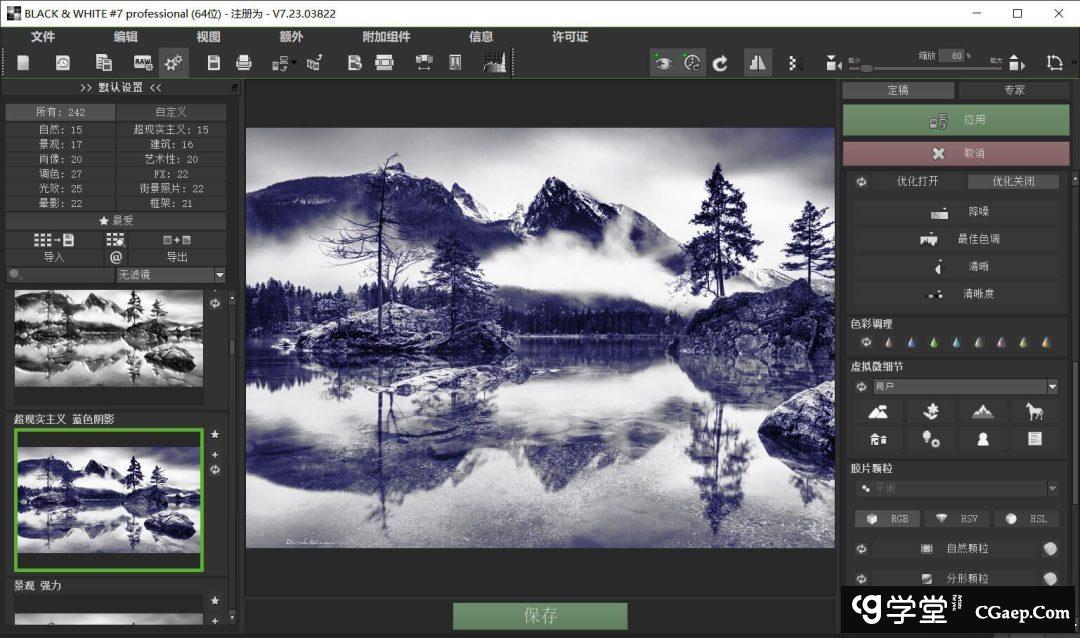Open the 编辑 menu

125,37
